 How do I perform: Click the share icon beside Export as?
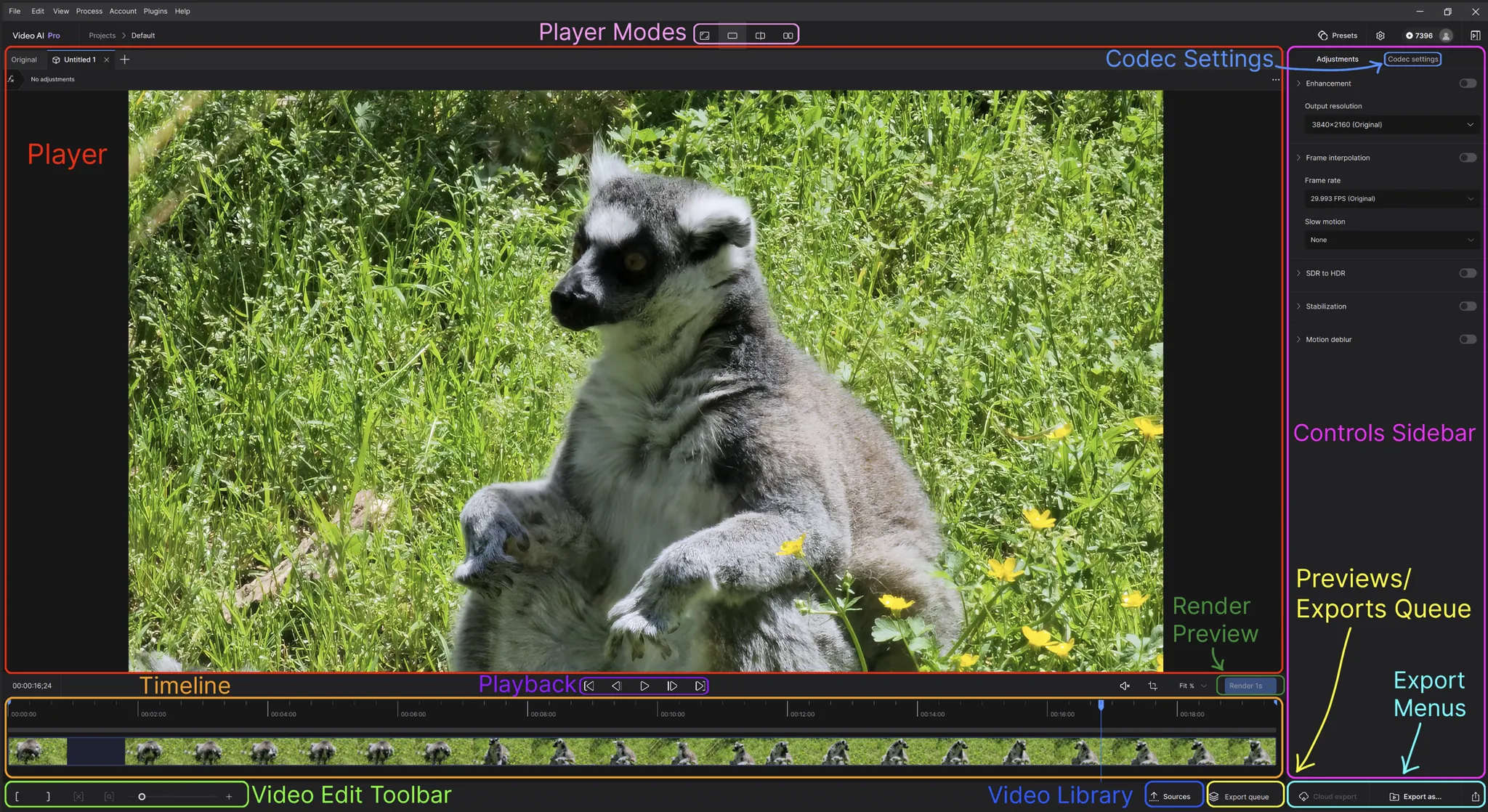(1475, 796)
